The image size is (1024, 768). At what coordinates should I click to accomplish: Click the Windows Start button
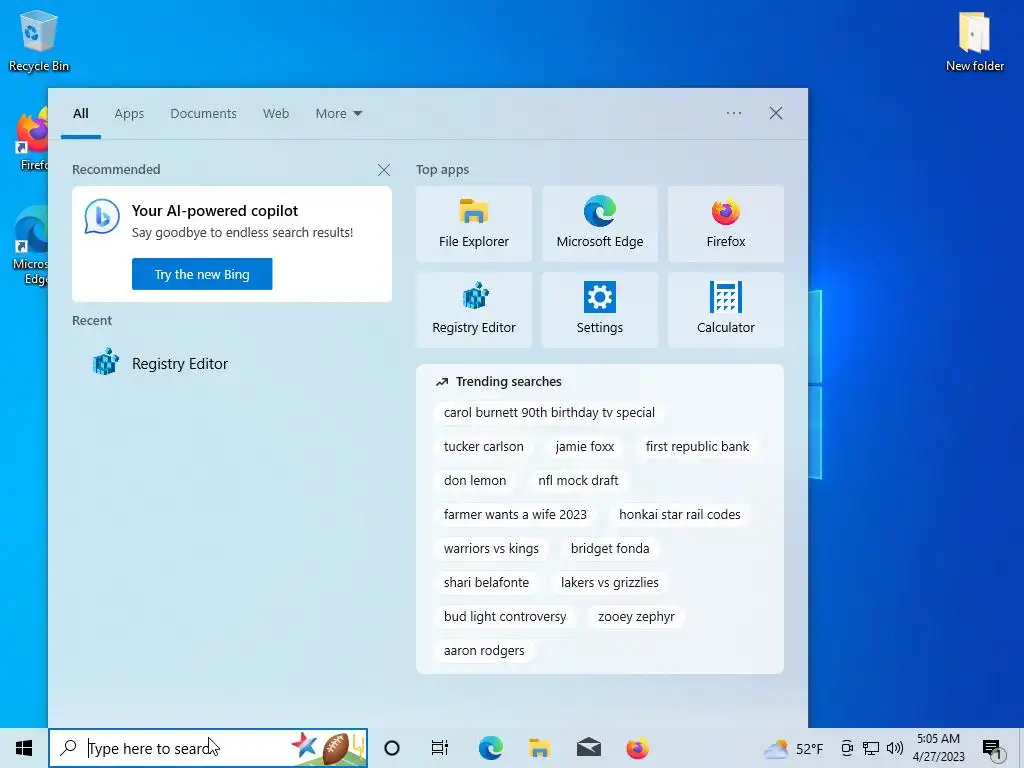pos(24,748)
